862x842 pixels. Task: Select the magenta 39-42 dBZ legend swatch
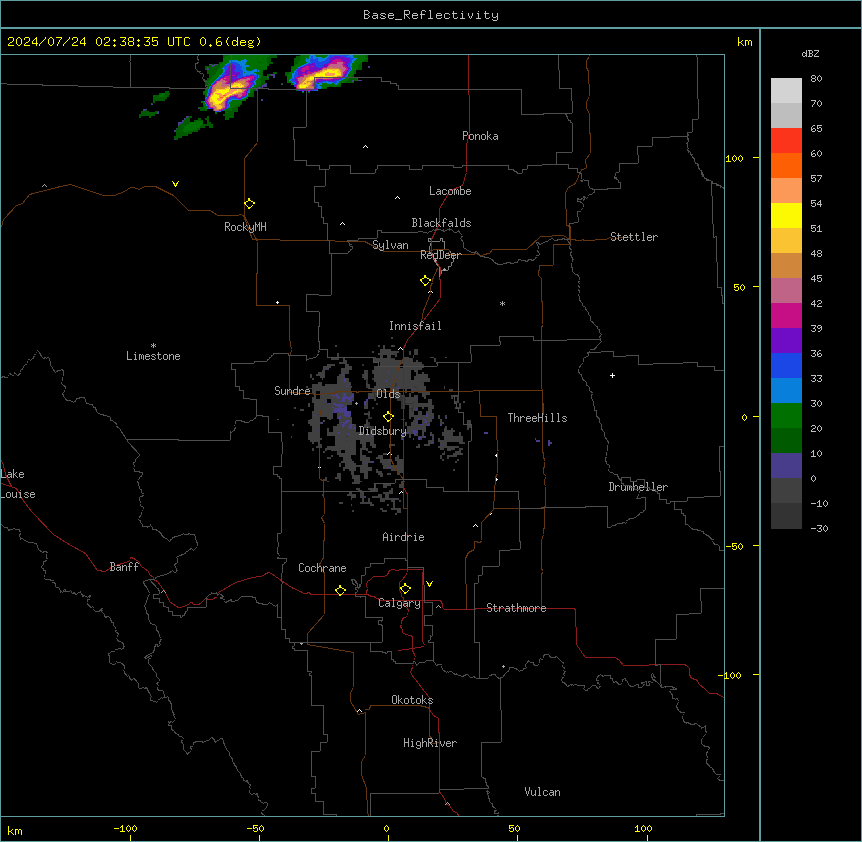pos(786,315)
